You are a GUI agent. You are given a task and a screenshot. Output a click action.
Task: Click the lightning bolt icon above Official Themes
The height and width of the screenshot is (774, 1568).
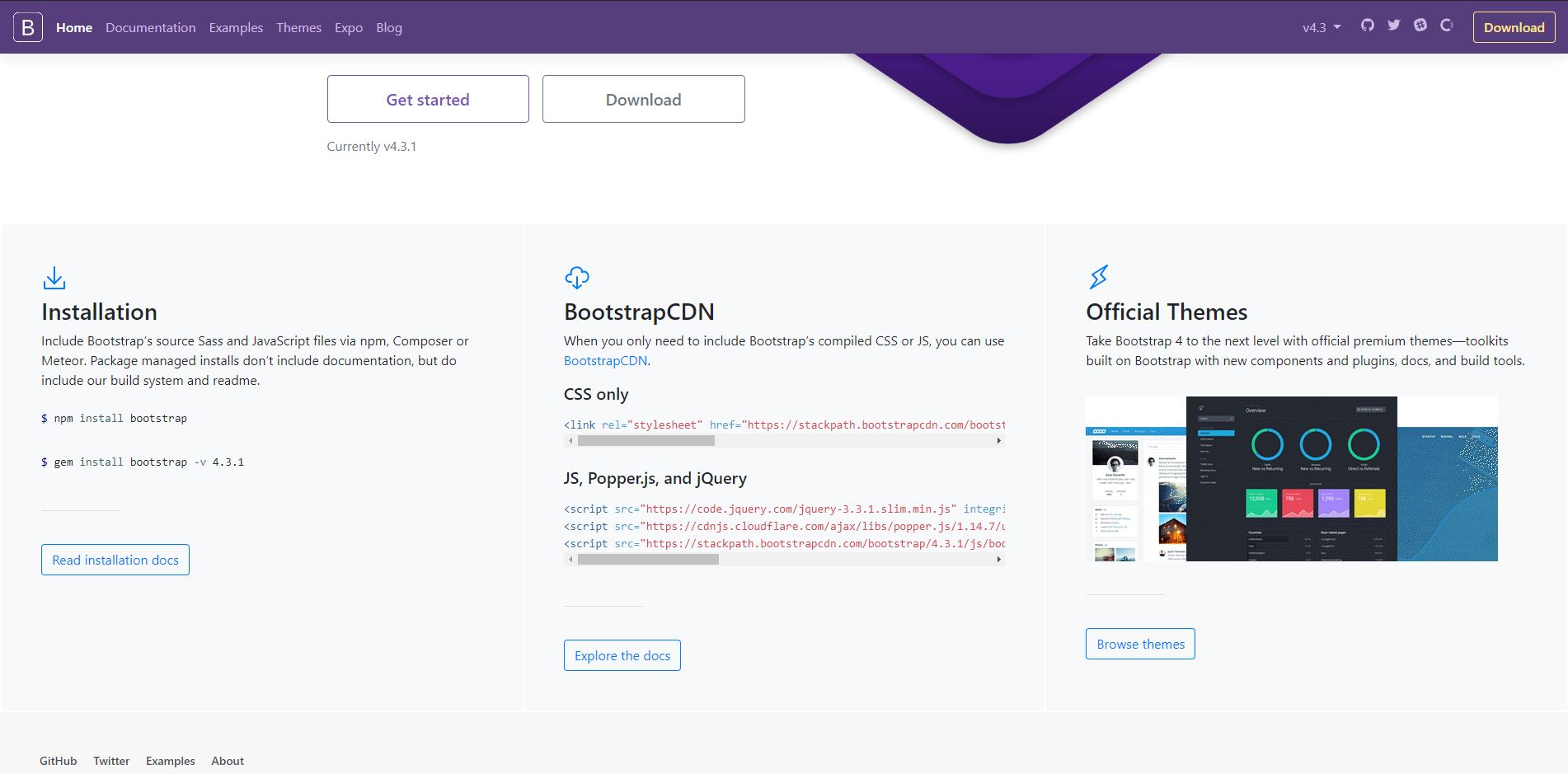point(1098,277)
